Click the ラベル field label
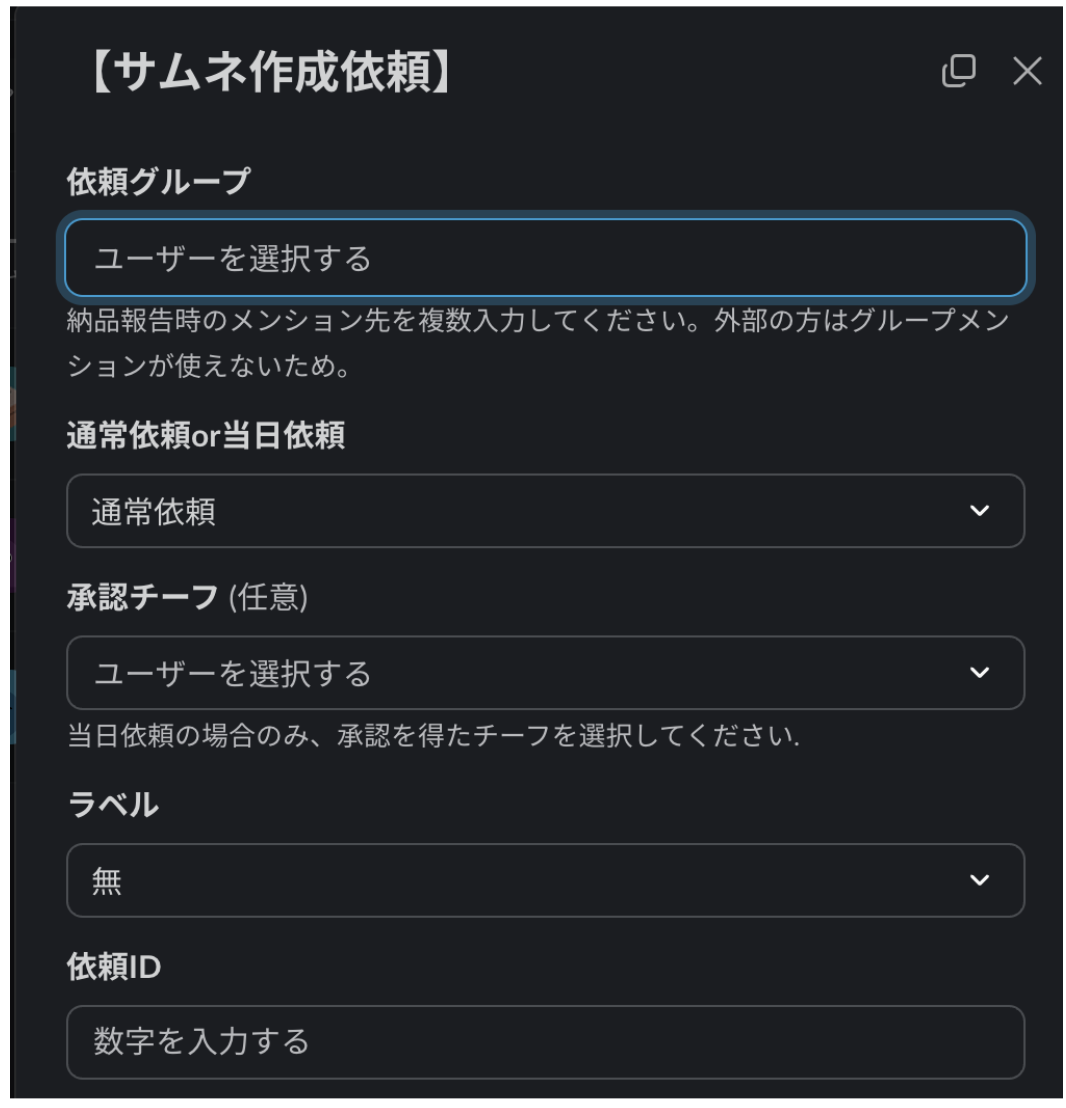The width and height of the screenshot is (1066, 1108). pyautogui.click(x=112, y=805)
